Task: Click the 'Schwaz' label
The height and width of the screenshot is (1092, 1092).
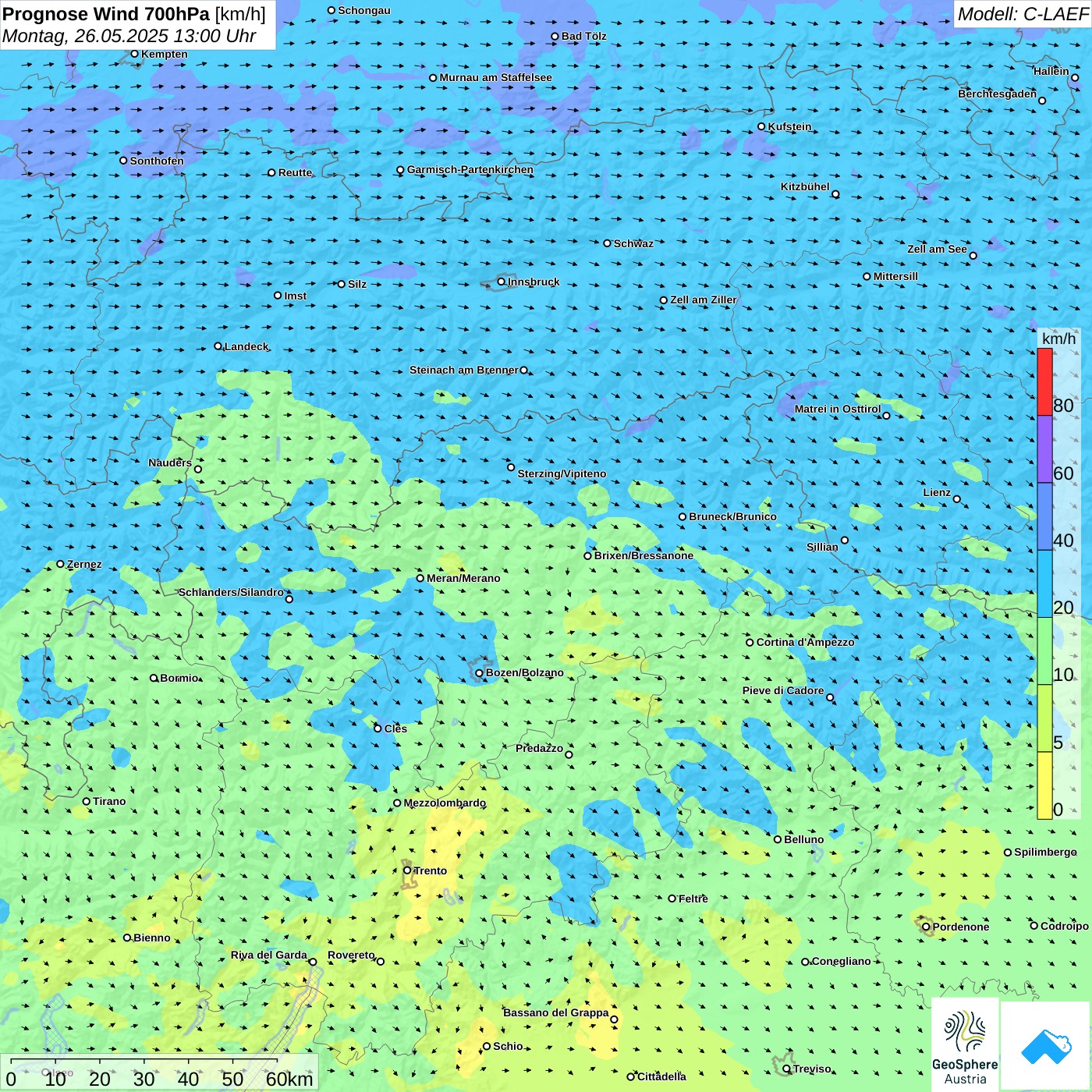Action: 634,243
